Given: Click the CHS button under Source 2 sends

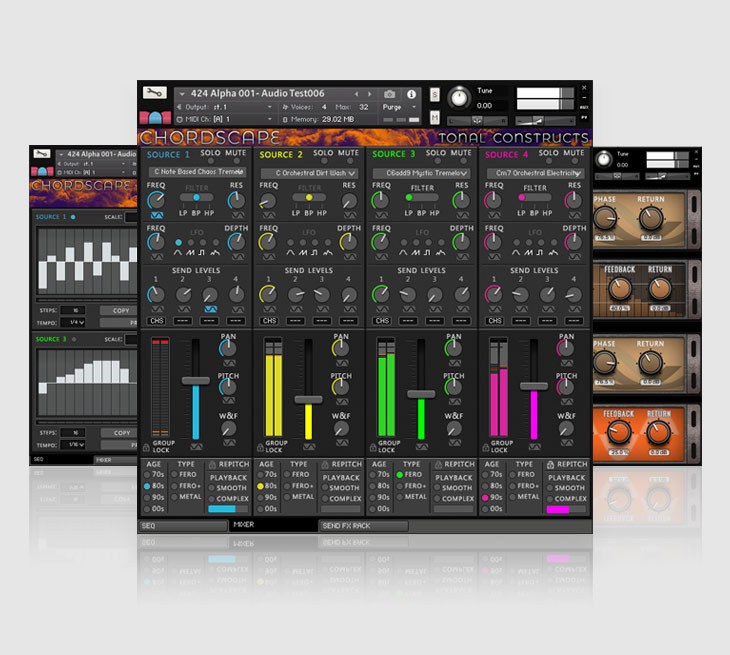Looking at the screenshot, I should pos(269,321).
